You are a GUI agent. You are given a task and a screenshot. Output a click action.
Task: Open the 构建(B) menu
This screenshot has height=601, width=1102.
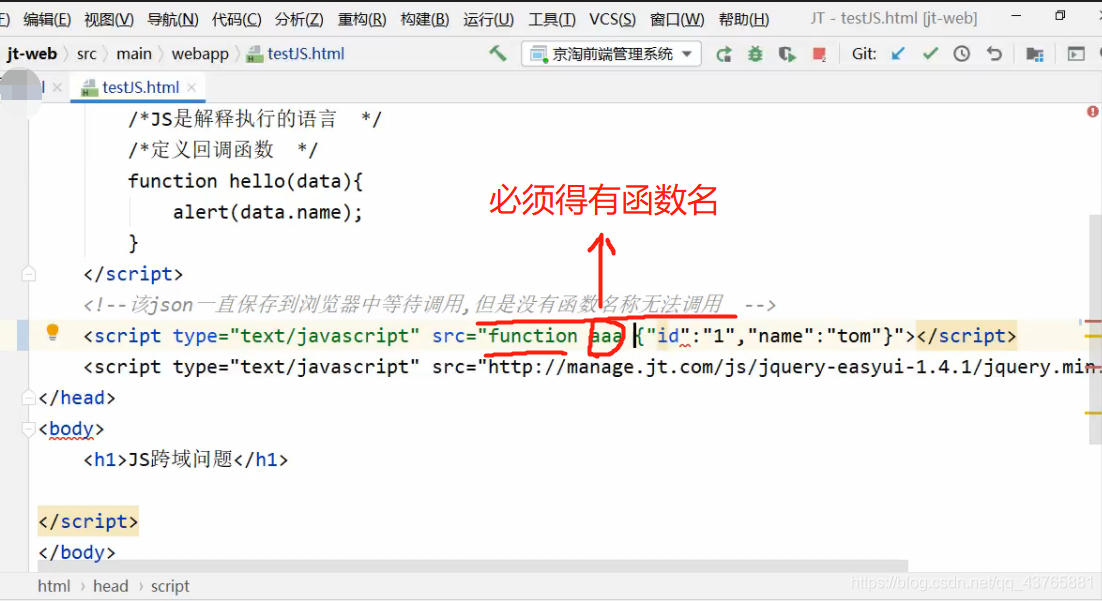click(x=425, y=19)
